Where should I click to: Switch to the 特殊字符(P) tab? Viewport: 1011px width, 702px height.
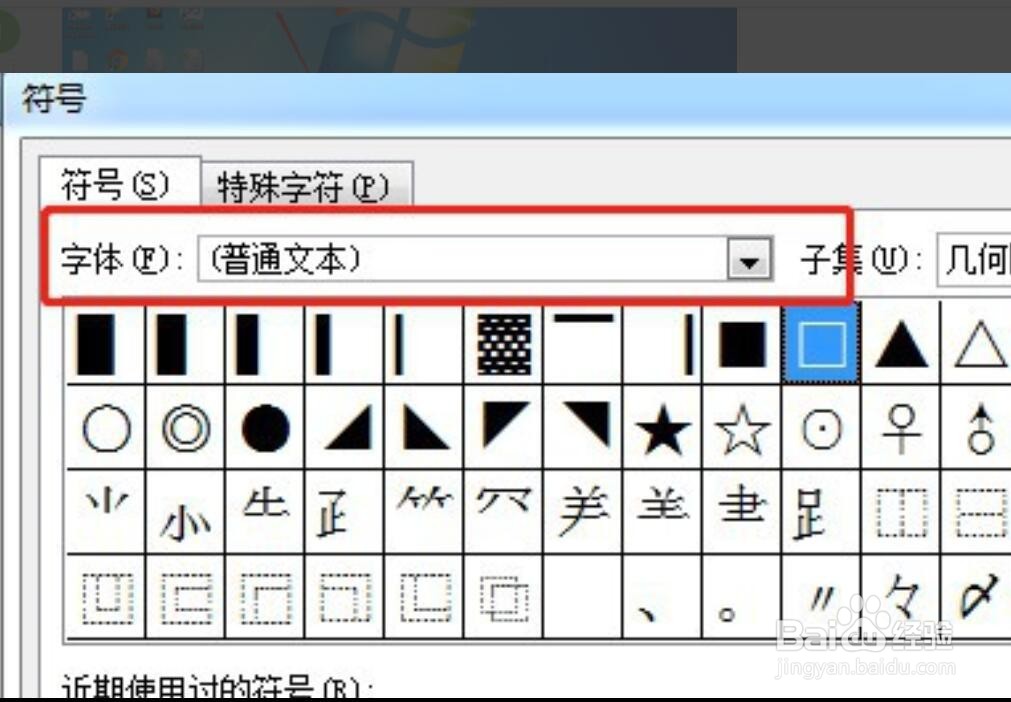[307, 185]
